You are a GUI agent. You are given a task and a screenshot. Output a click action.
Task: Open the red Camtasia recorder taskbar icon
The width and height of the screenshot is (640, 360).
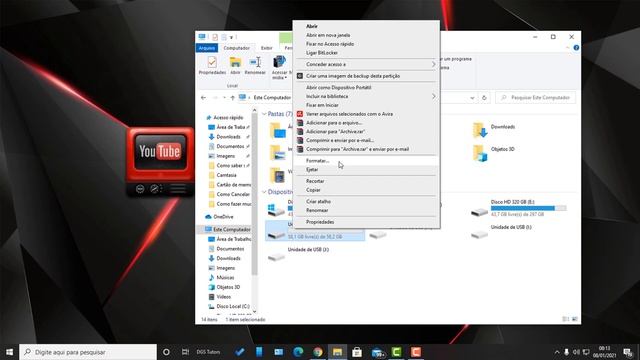click(416, 352)
